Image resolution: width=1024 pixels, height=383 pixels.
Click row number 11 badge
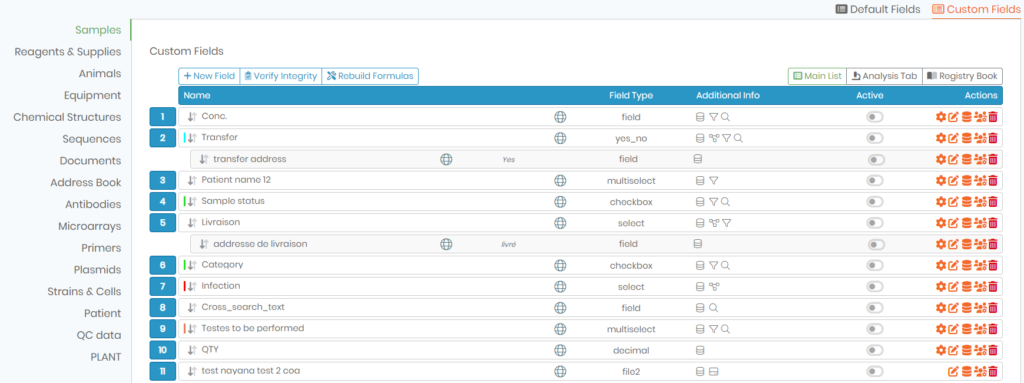163,371
